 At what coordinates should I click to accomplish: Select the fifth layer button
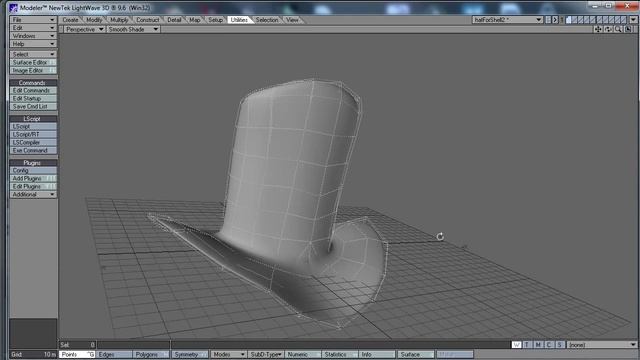(x=592, y=20)
